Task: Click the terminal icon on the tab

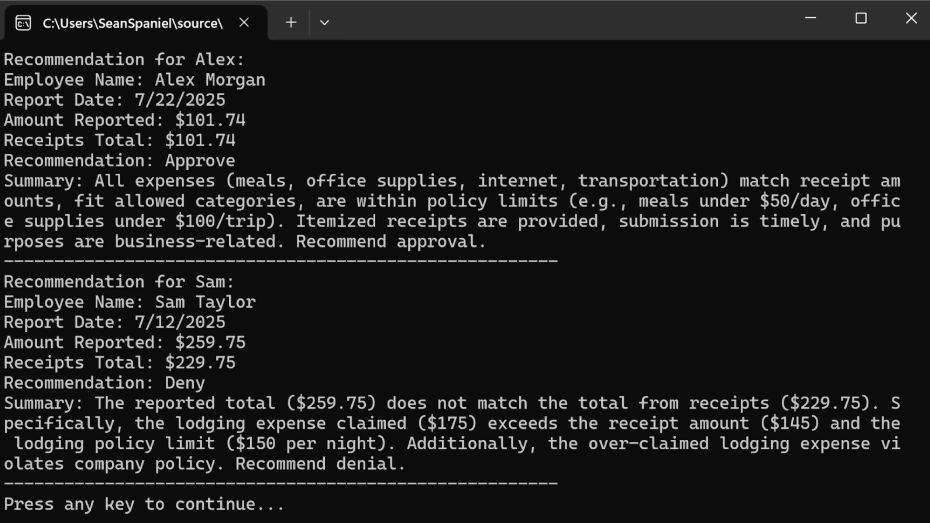Action: (x=23, y=22)
